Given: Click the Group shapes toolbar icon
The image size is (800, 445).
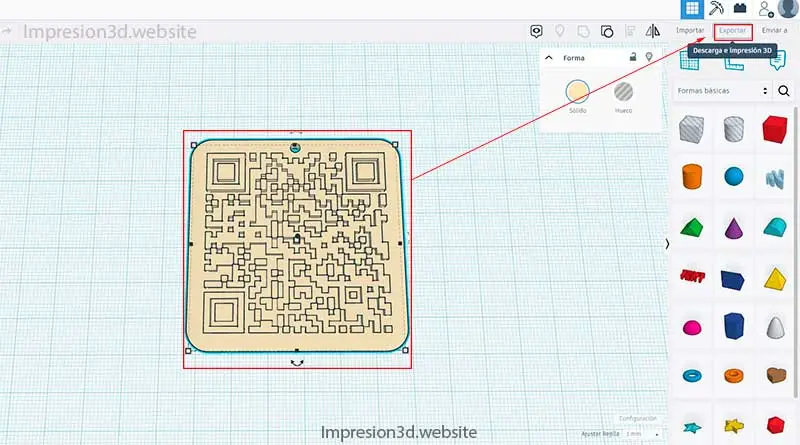Looking at the screenshot, I should click(583, 32).
